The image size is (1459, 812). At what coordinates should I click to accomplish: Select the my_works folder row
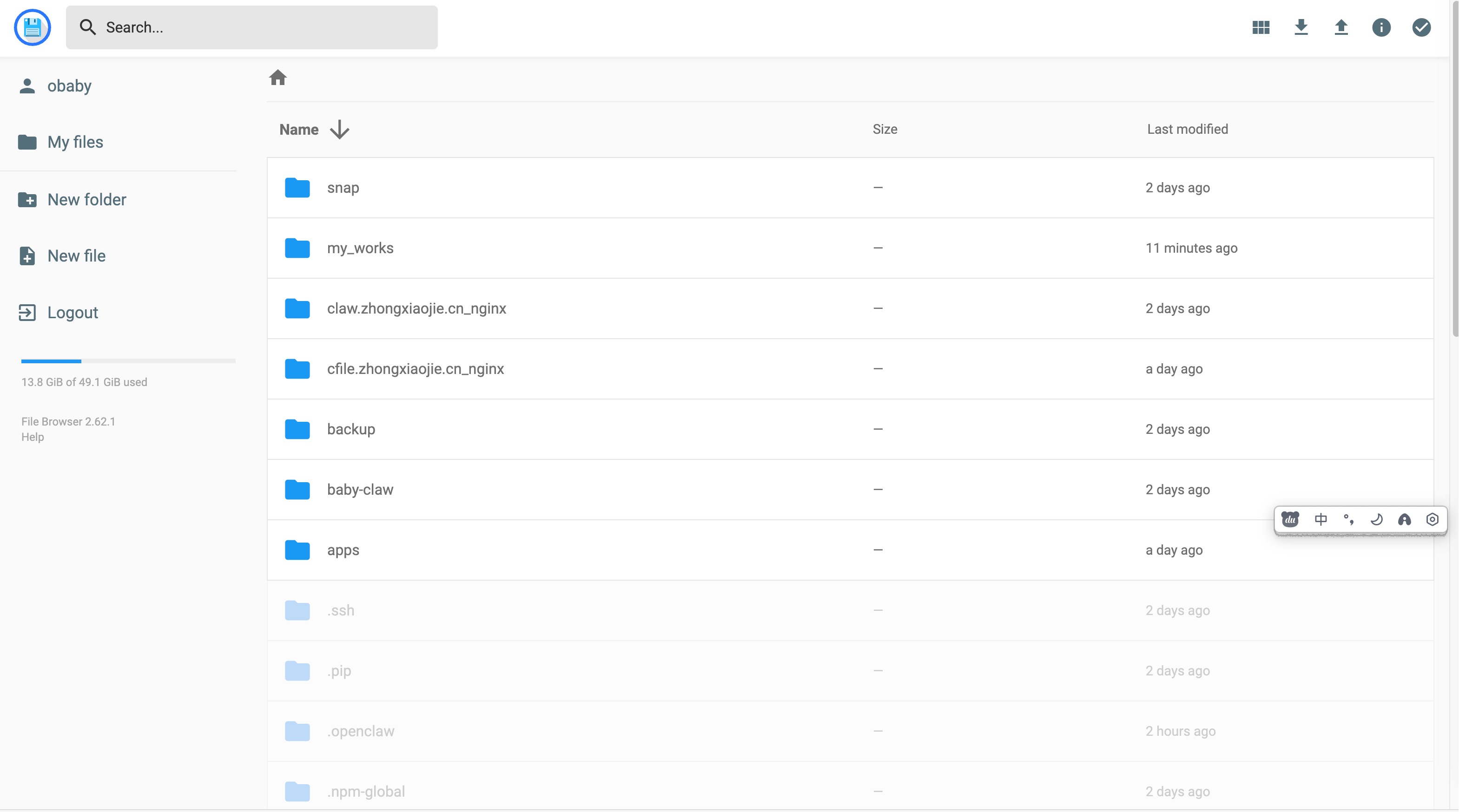360,248
